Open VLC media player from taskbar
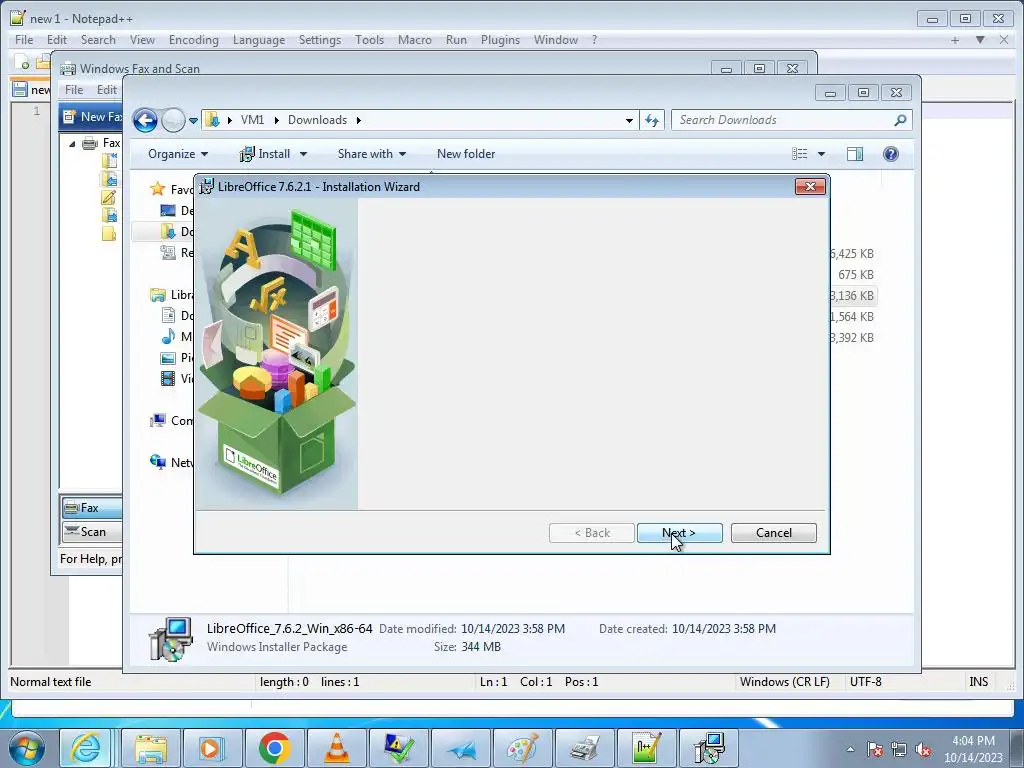The height and width of the screenshot is (768, 1024). click(x=336, y=748)
